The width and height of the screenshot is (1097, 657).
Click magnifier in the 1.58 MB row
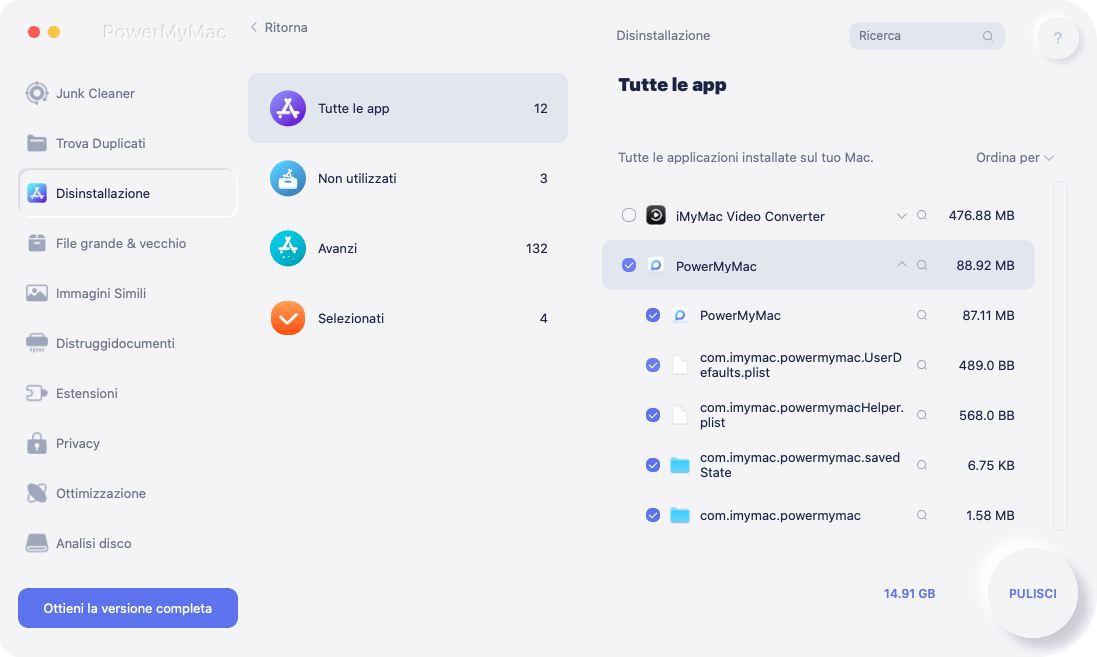(922, 515)
